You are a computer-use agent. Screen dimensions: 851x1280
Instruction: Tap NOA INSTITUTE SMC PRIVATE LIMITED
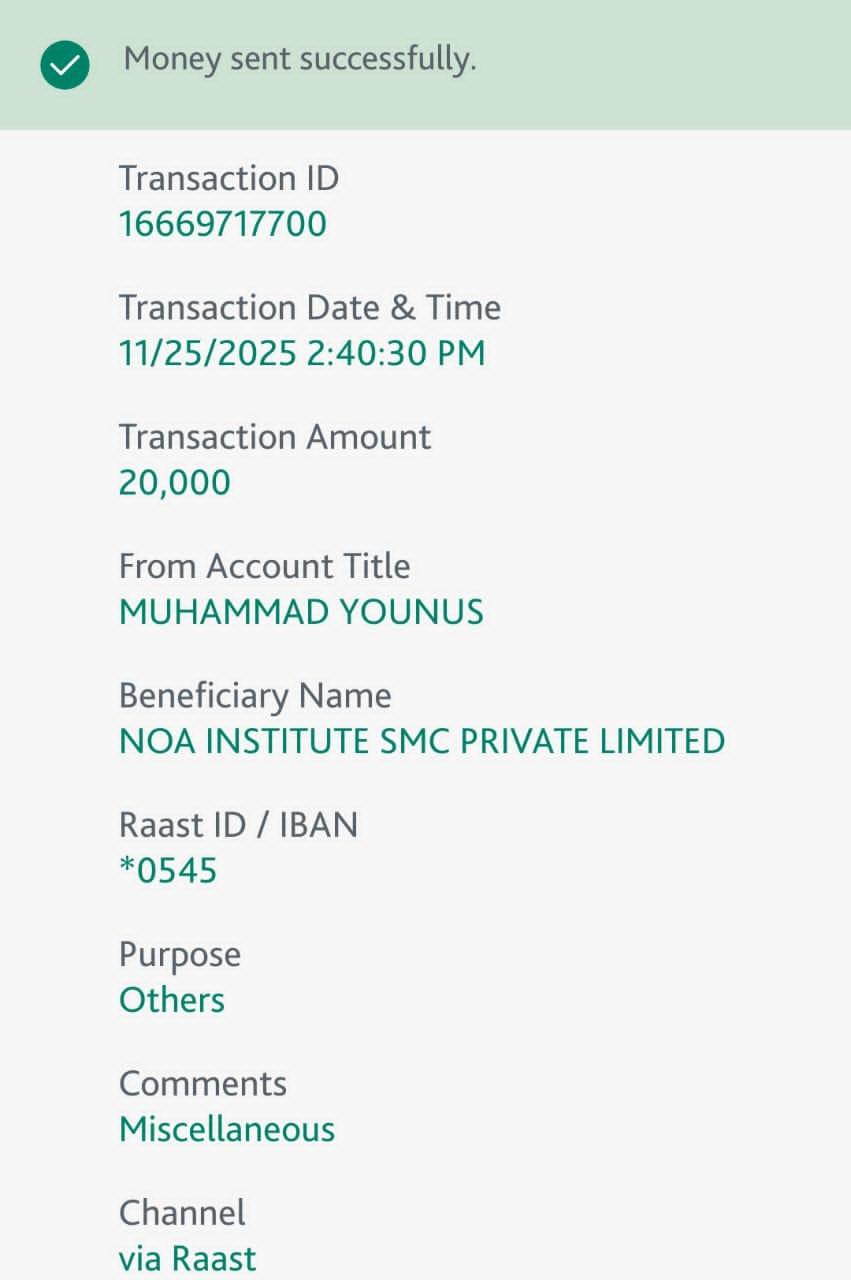pos(421,741)
